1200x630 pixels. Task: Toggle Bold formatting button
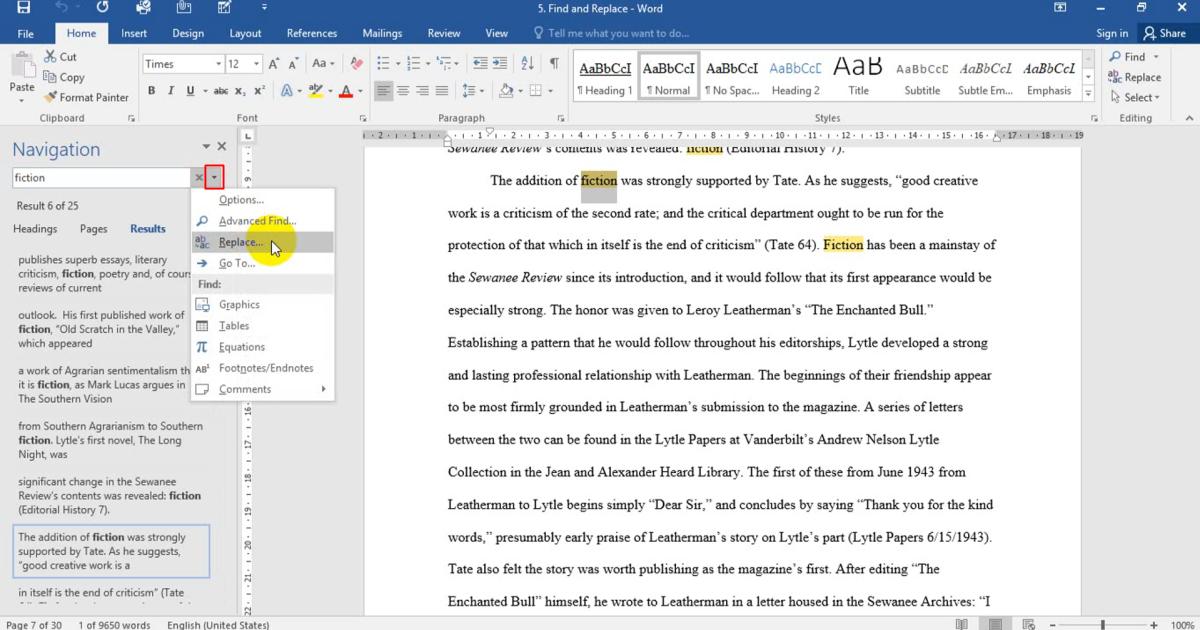click(x=152, y=91)
